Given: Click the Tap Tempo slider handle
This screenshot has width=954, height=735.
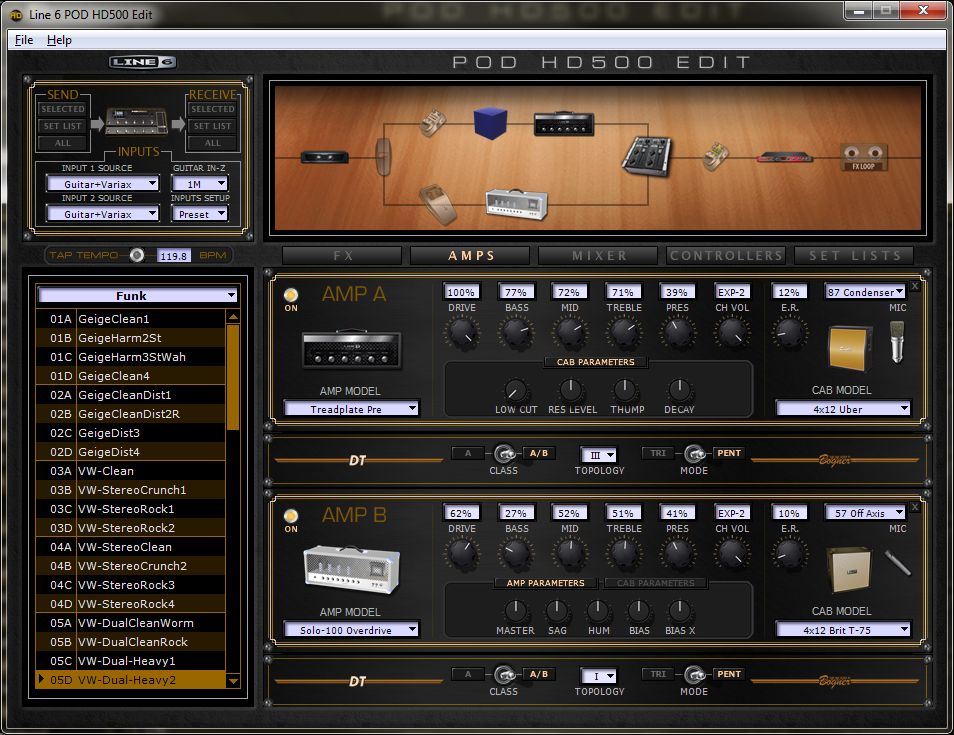Looking at the screenshot, I should click(137, 255).
